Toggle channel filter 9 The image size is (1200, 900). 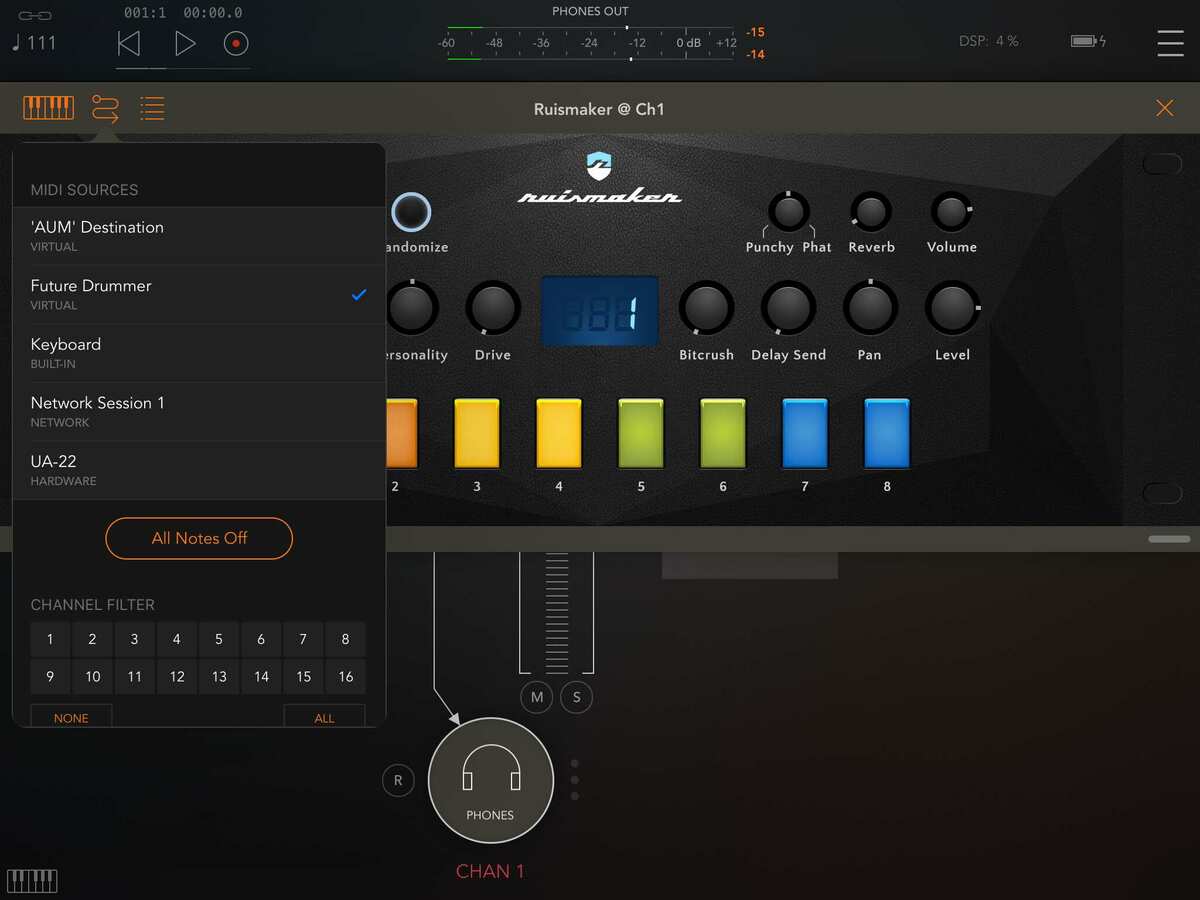click(50, 677)
